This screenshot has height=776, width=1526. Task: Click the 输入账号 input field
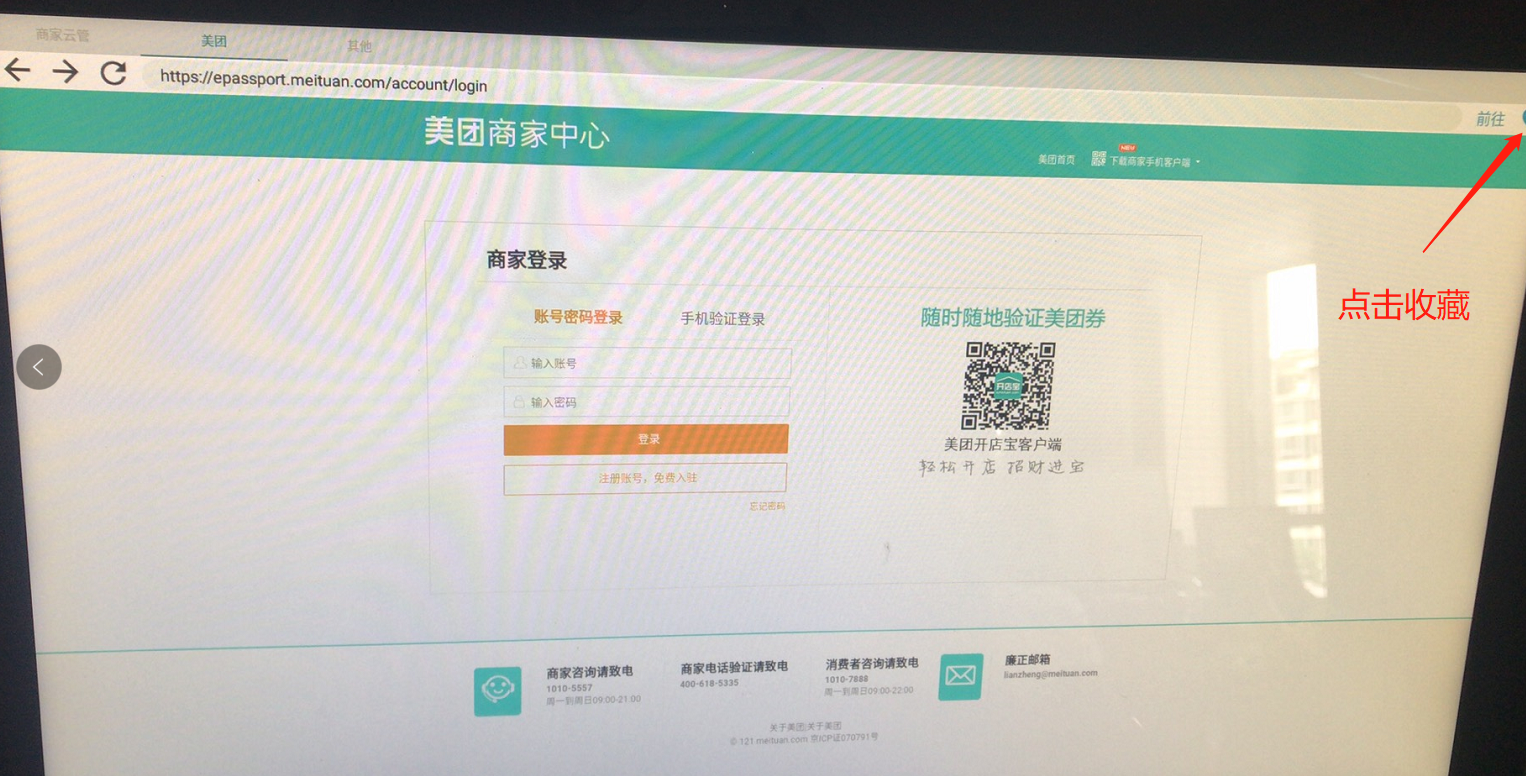(x=647, y=363)
